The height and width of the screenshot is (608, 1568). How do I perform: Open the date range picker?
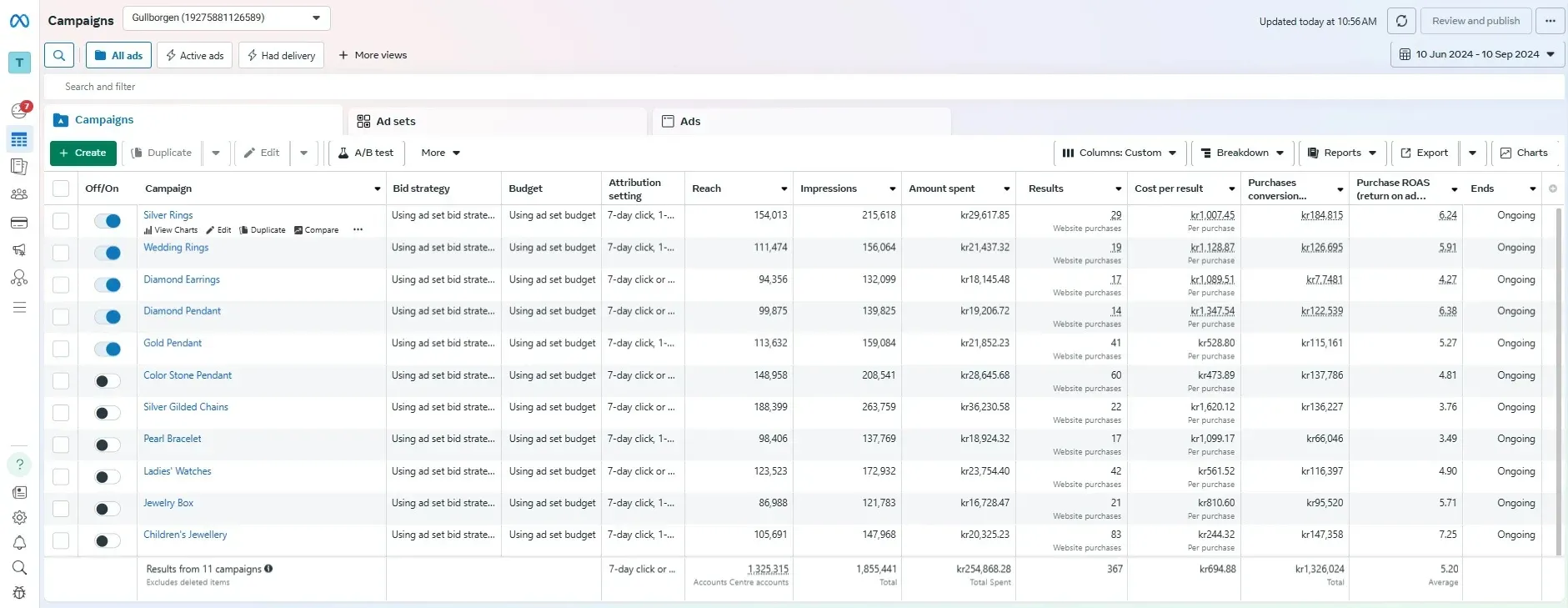(1477, 54)
